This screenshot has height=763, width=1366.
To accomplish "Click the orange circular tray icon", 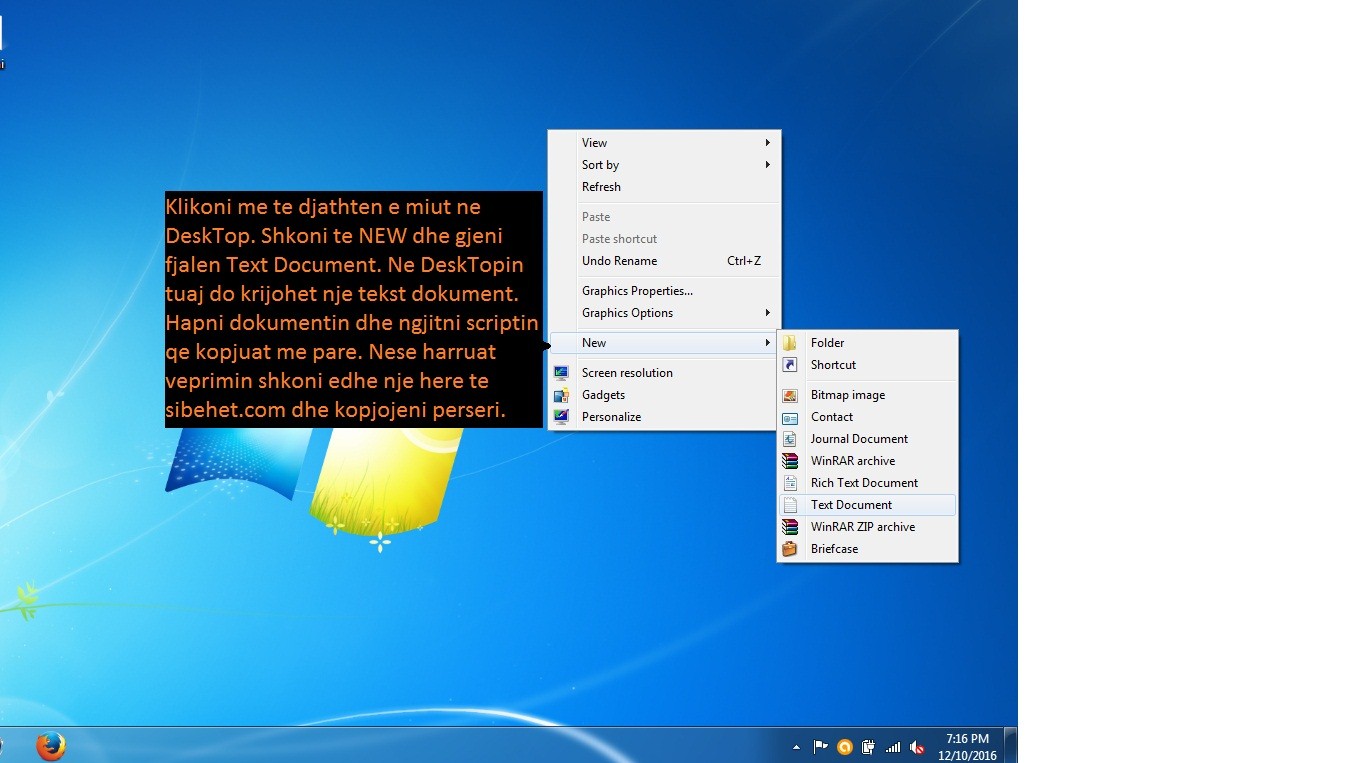I will 844,747.
